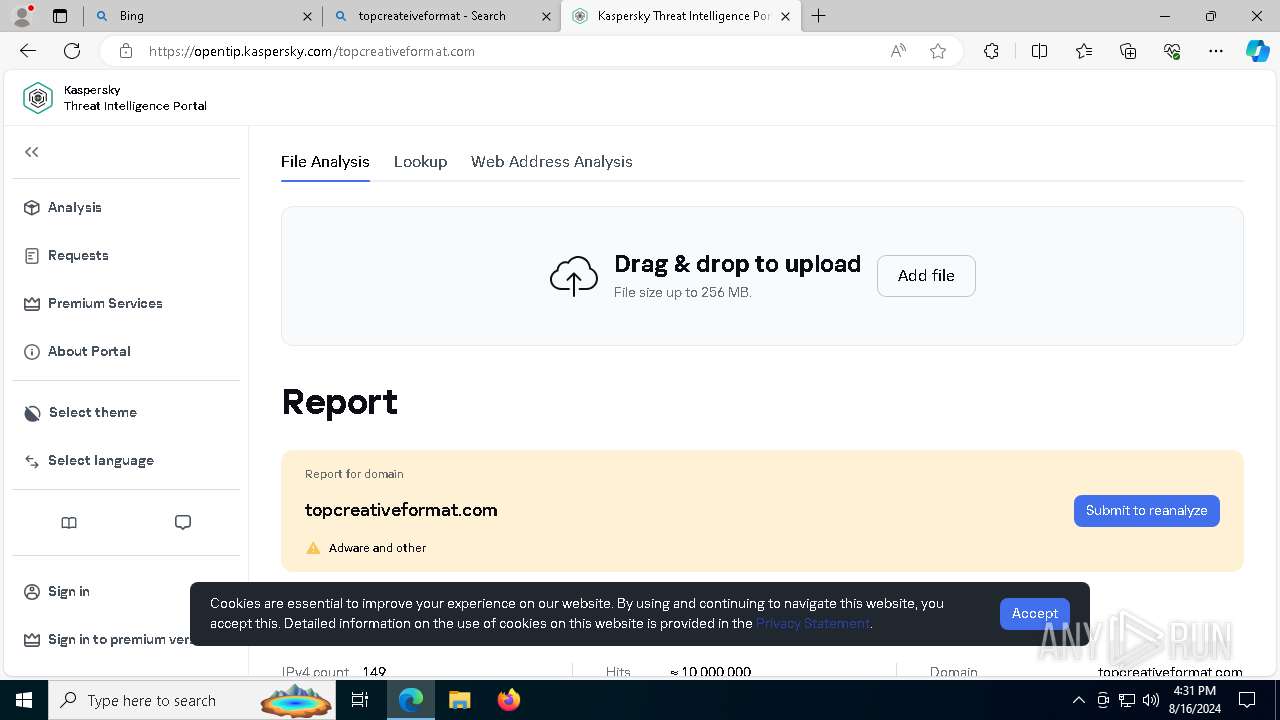Open notification center icon
This screenshot has width=1280, height=720.
pos(1247,700)
